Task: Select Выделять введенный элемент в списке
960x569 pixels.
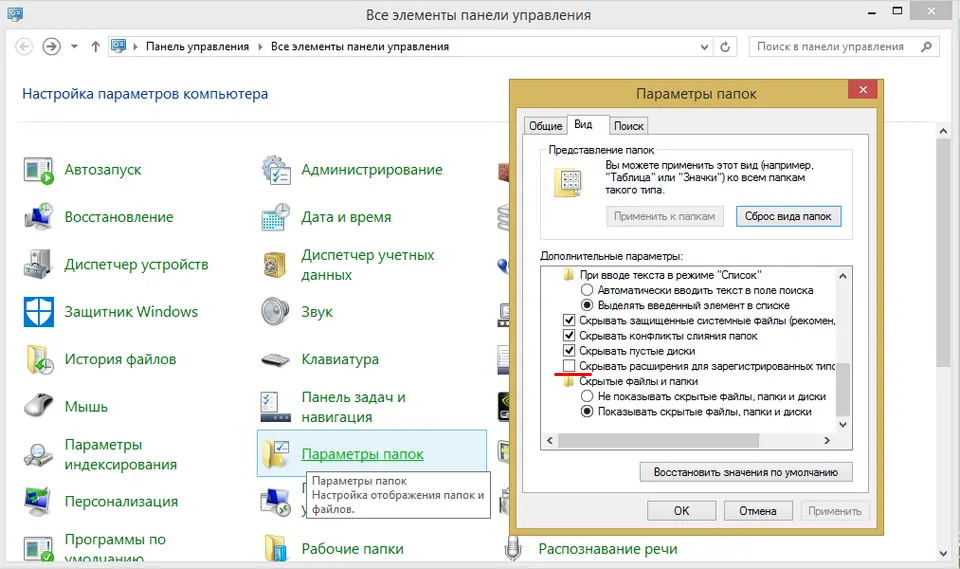Action: [587, 305]
